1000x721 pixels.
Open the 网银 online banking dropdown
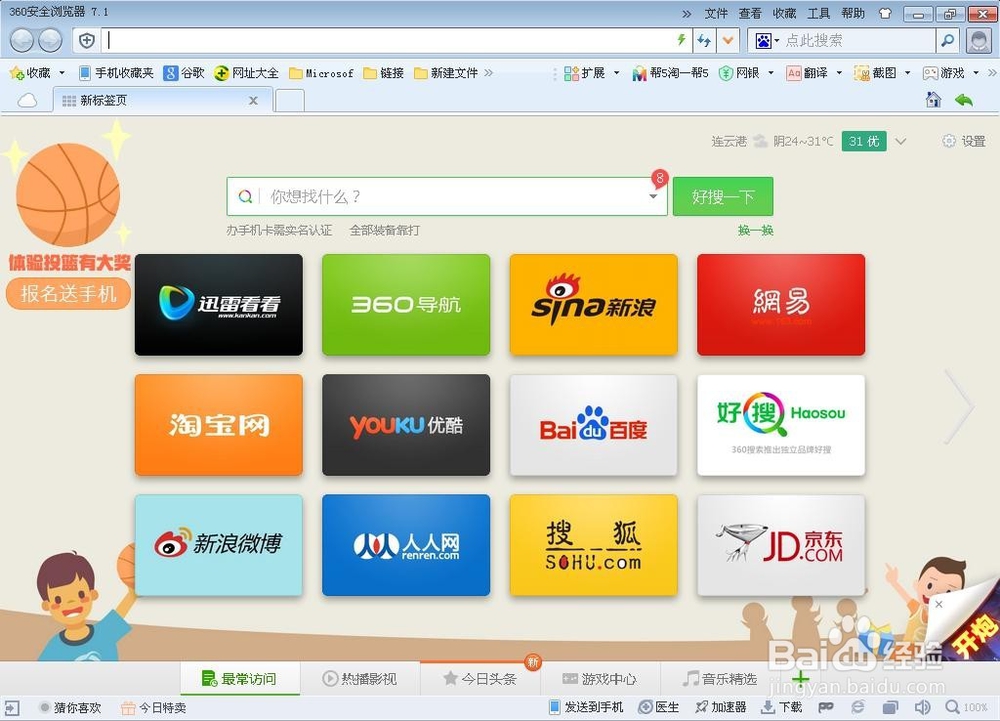tap(746, 73)
